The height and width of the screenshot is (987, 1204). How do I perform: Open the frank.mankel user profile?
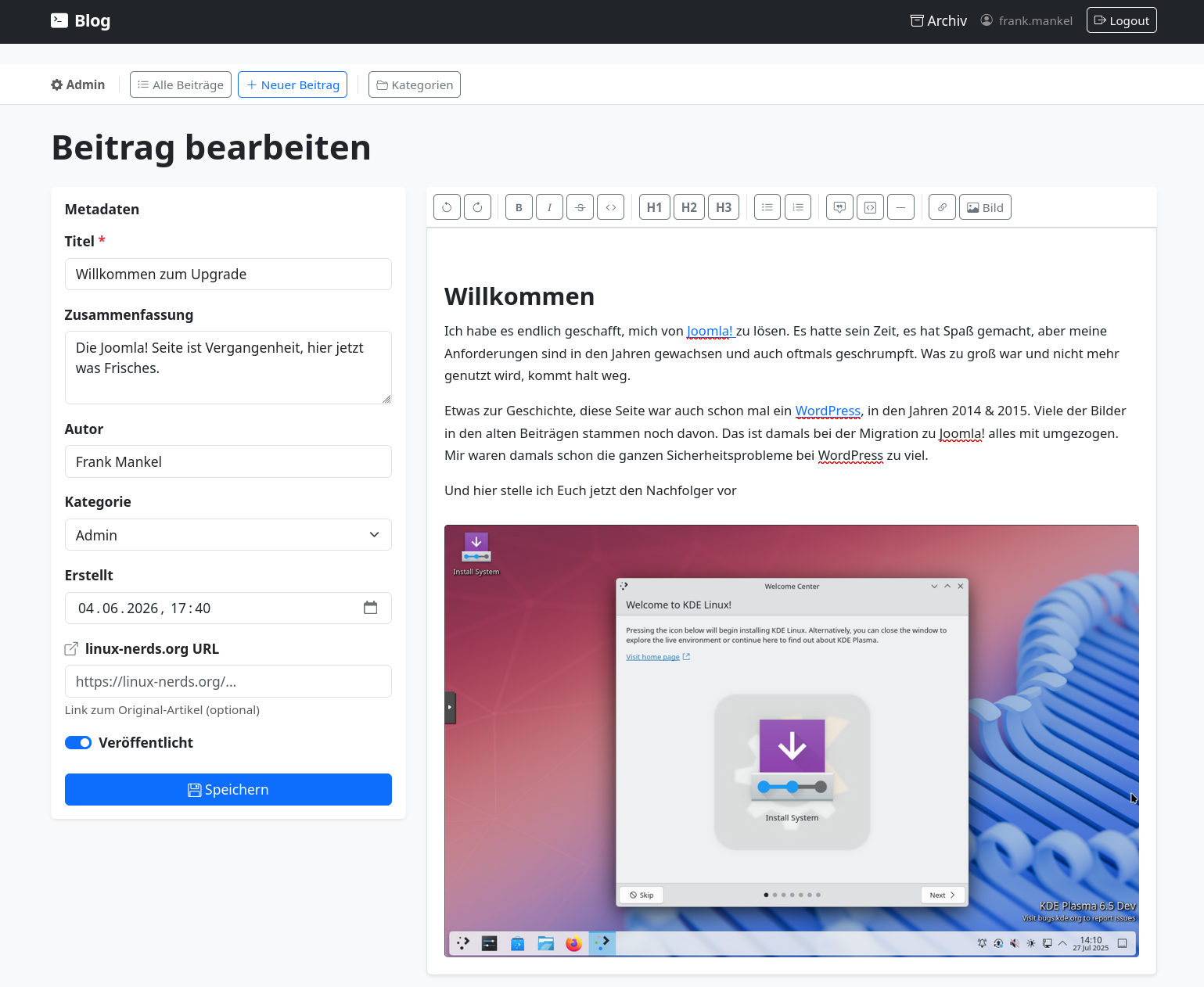[1026, 21]
